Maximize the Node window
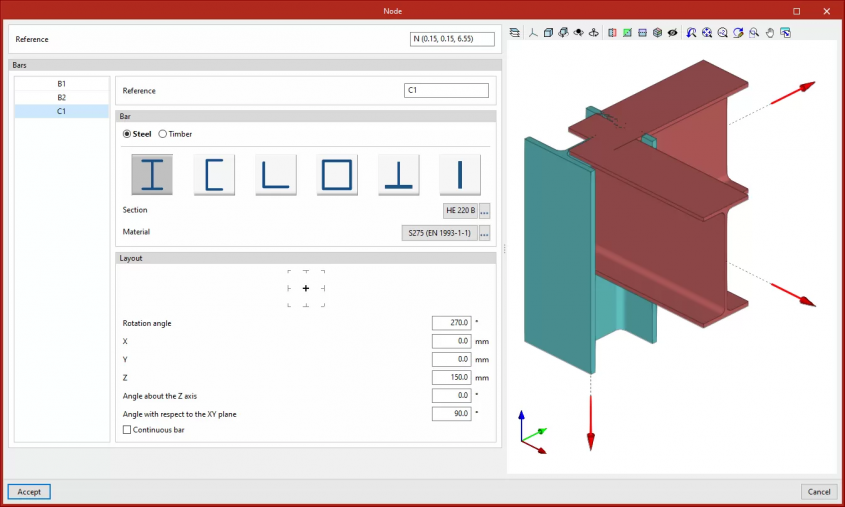 click(x=796, y=11)
